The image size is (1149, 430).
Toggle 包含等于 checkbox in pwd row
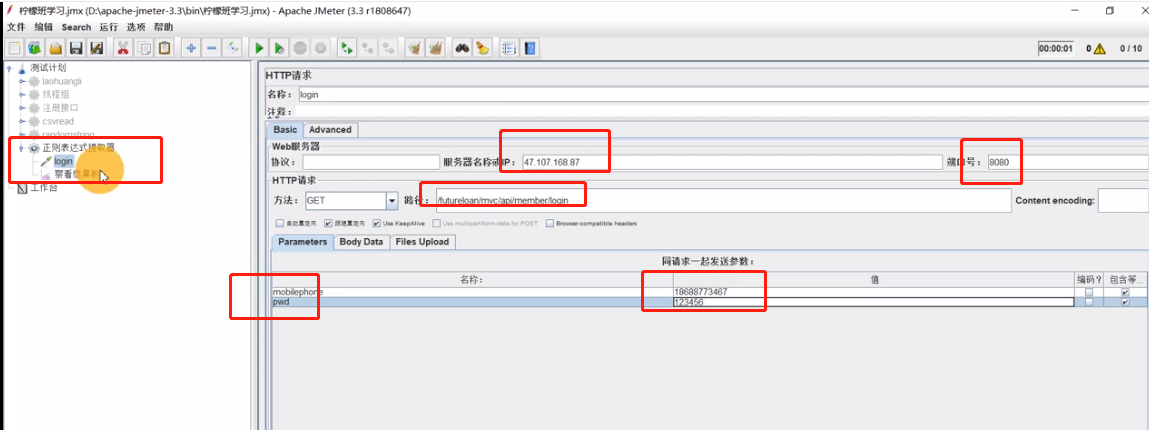(1126, 302)
